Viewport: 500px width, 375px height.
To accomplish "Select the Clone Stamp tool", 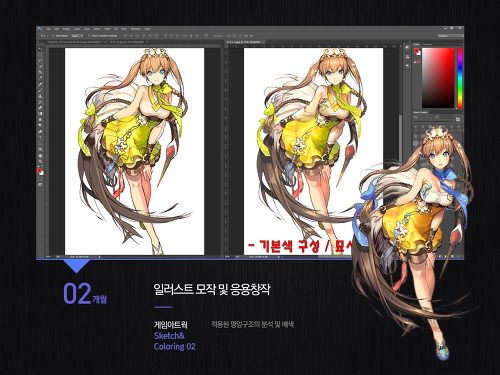I will 40,95.
